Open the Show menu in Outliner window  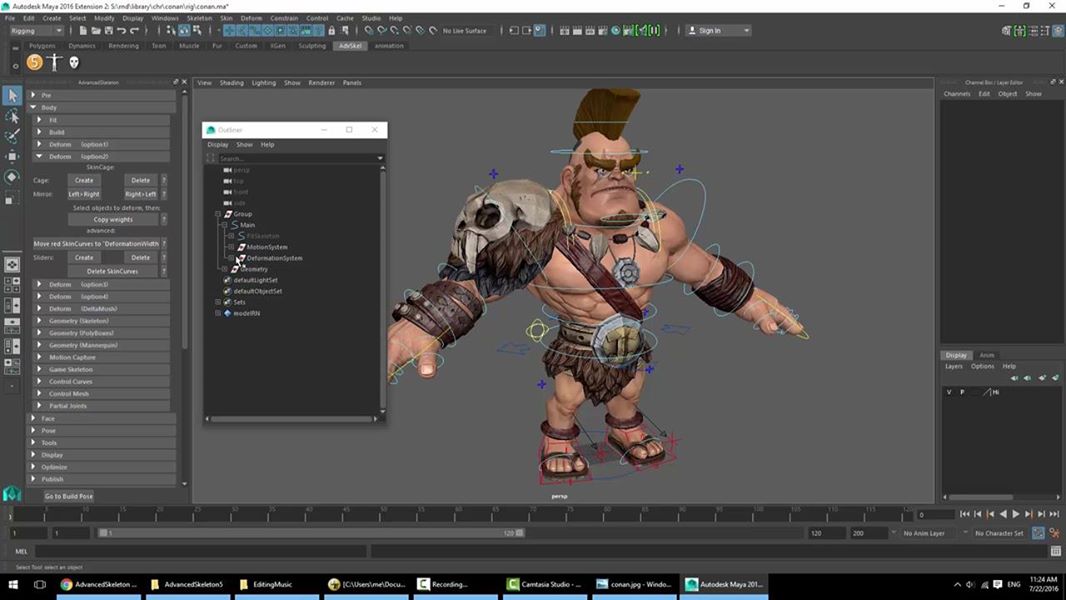coord(244,145)
